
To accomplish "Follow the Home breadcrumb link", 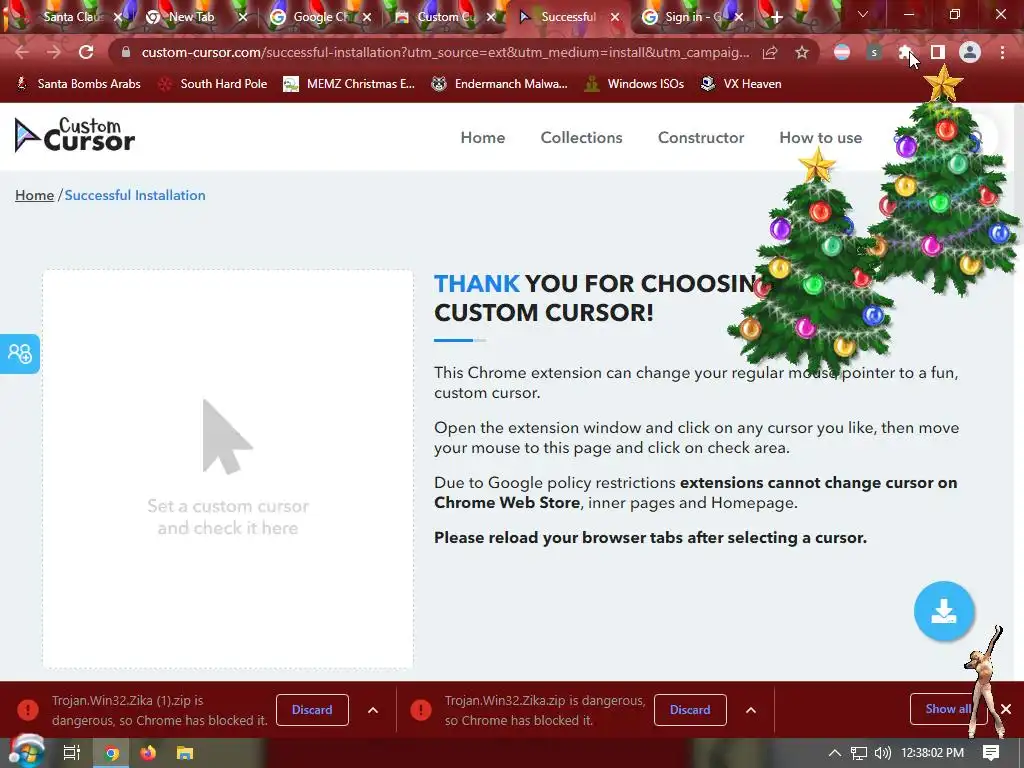I will pyautogui.click(x=35, y=195).
